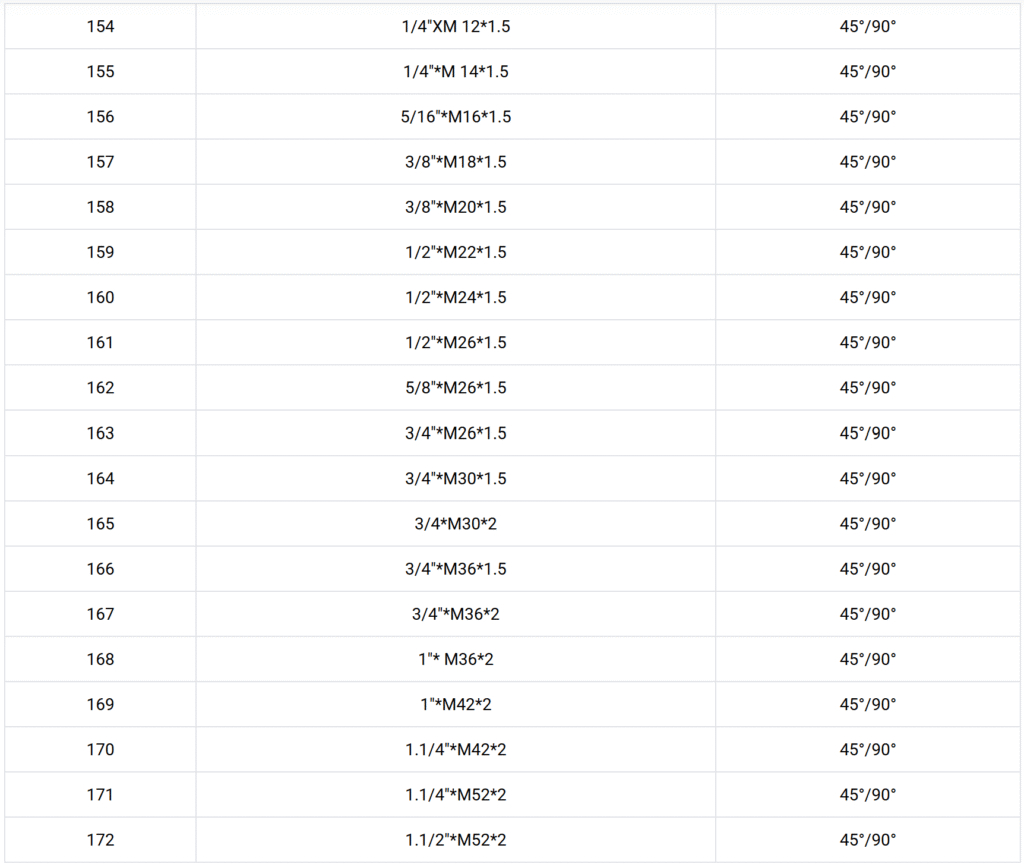Click the 3/4"*M30*1.5 size cell
The image size is (1024, 864).
coord(455,478)
